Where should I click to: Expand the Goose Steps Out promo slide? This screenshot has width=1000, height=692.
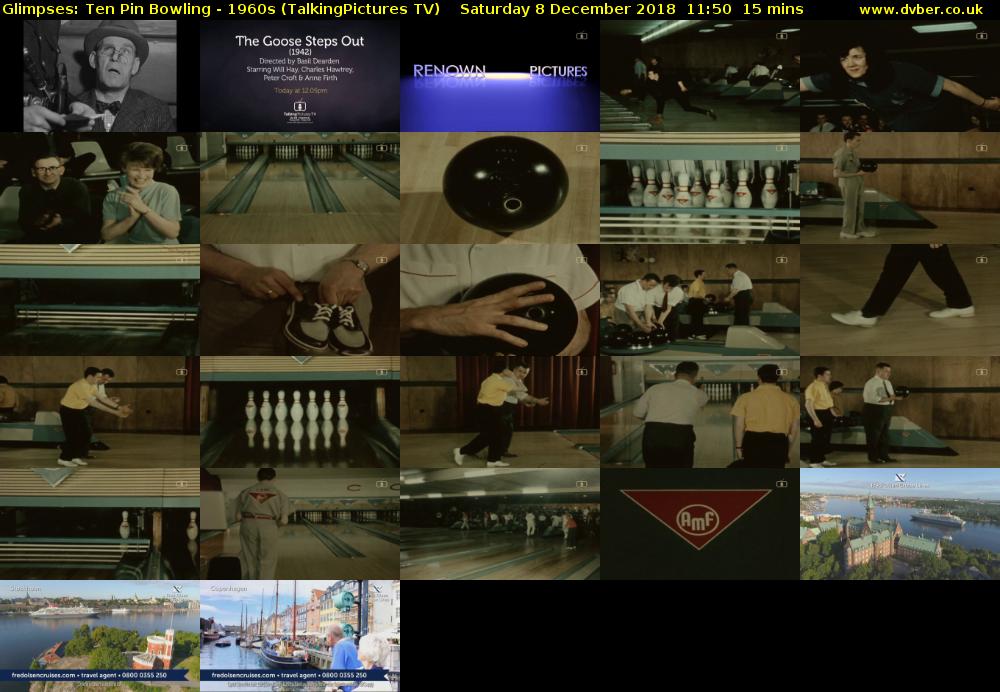pos(299,75)
